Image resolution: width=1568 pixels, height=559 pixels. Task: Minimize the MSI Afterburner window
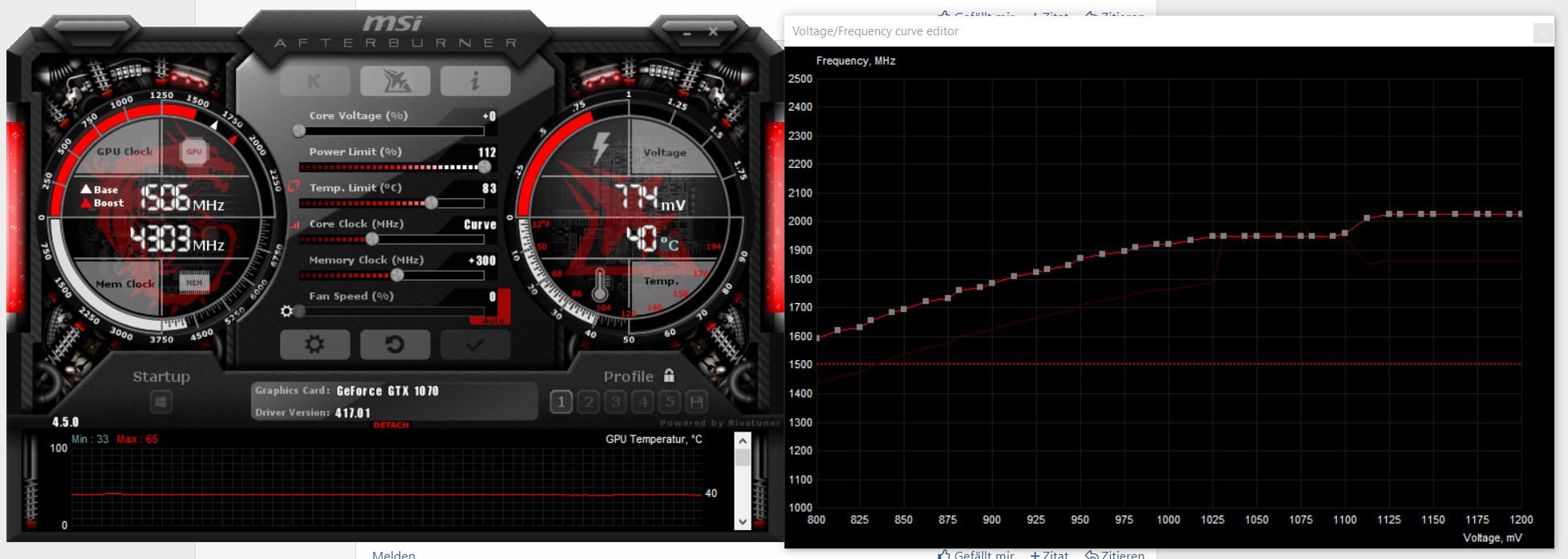click(x=687, y=34)
